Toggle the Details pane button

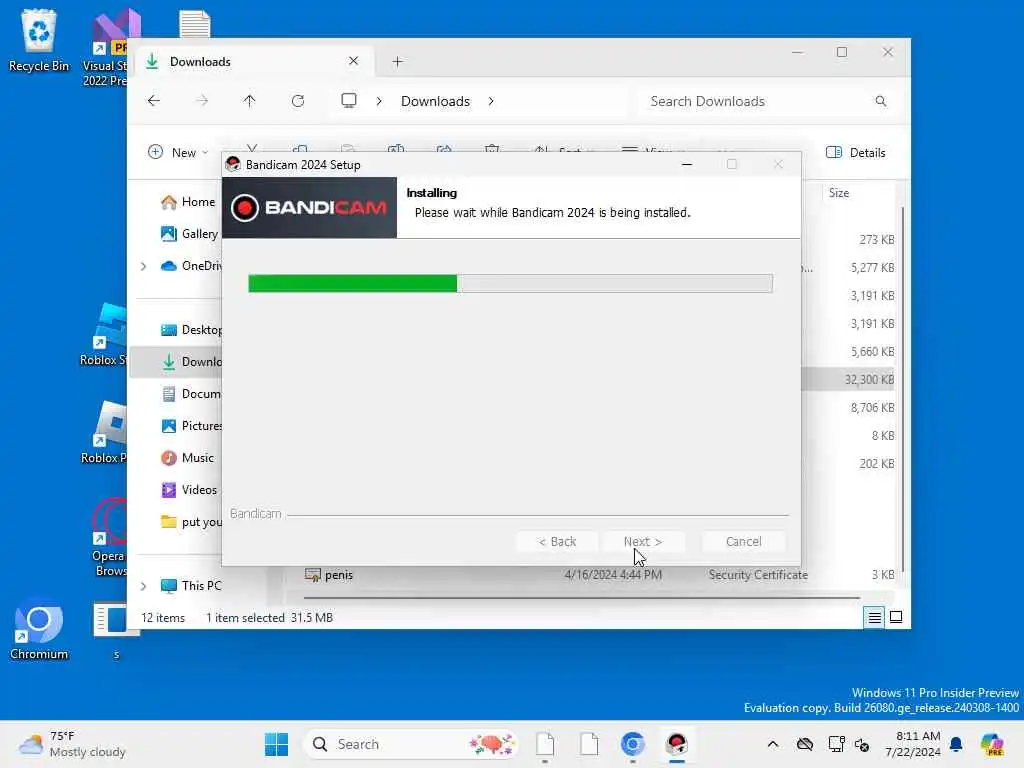(x=856, y=152)
